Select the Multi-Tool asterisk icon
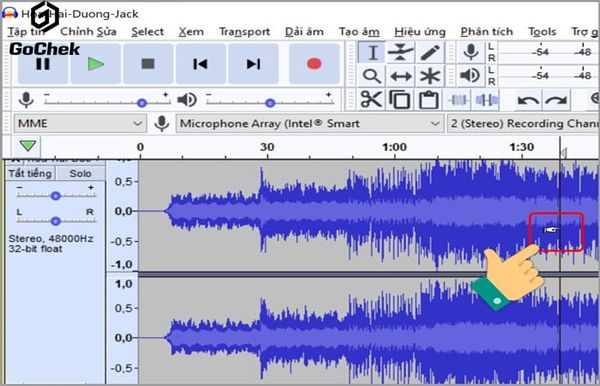Viewport: 600px width, 386px height. pos(429,76)
